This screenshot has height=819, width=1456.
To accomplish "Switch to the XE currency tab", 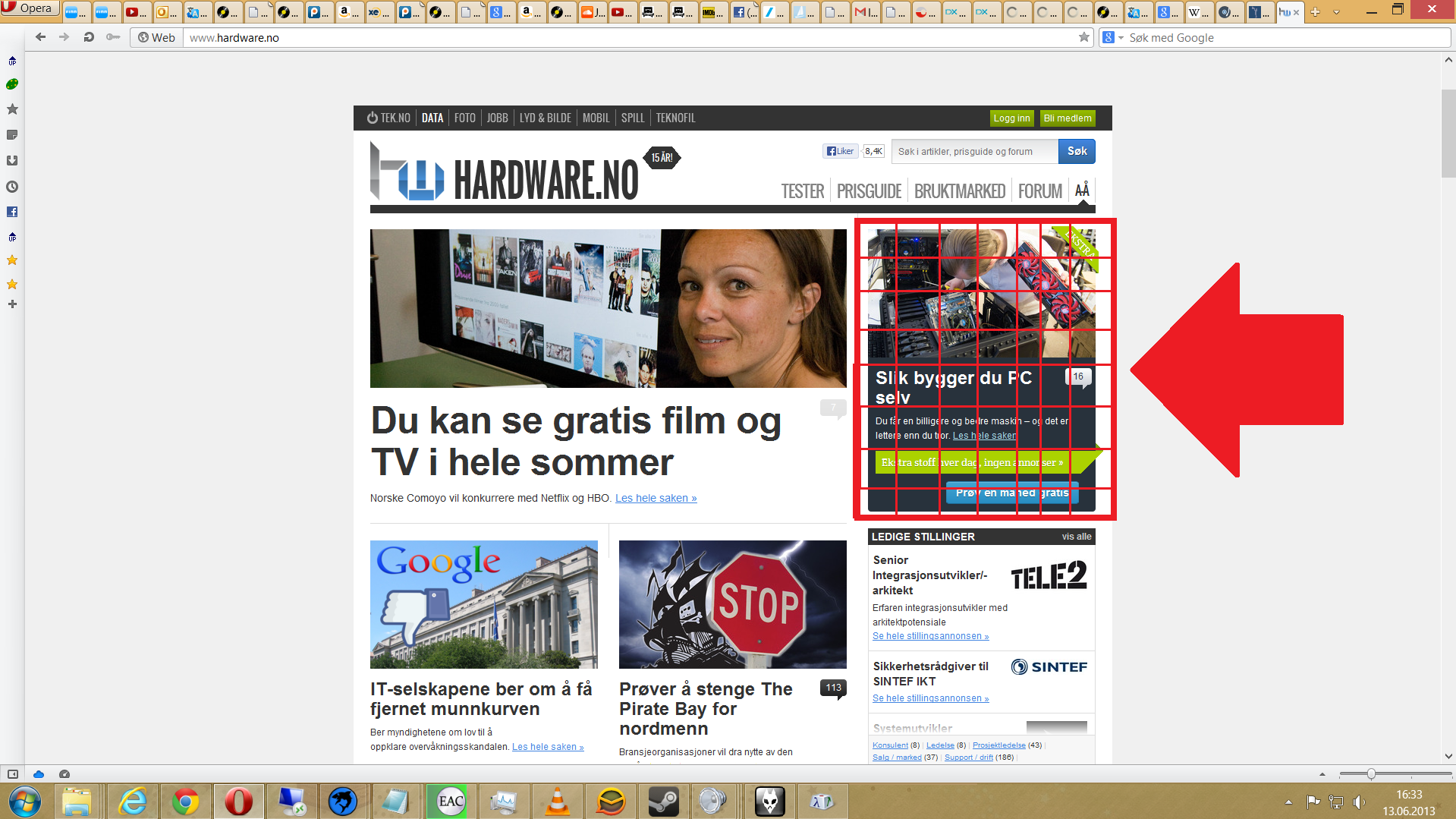I will (x=379, y=12).
